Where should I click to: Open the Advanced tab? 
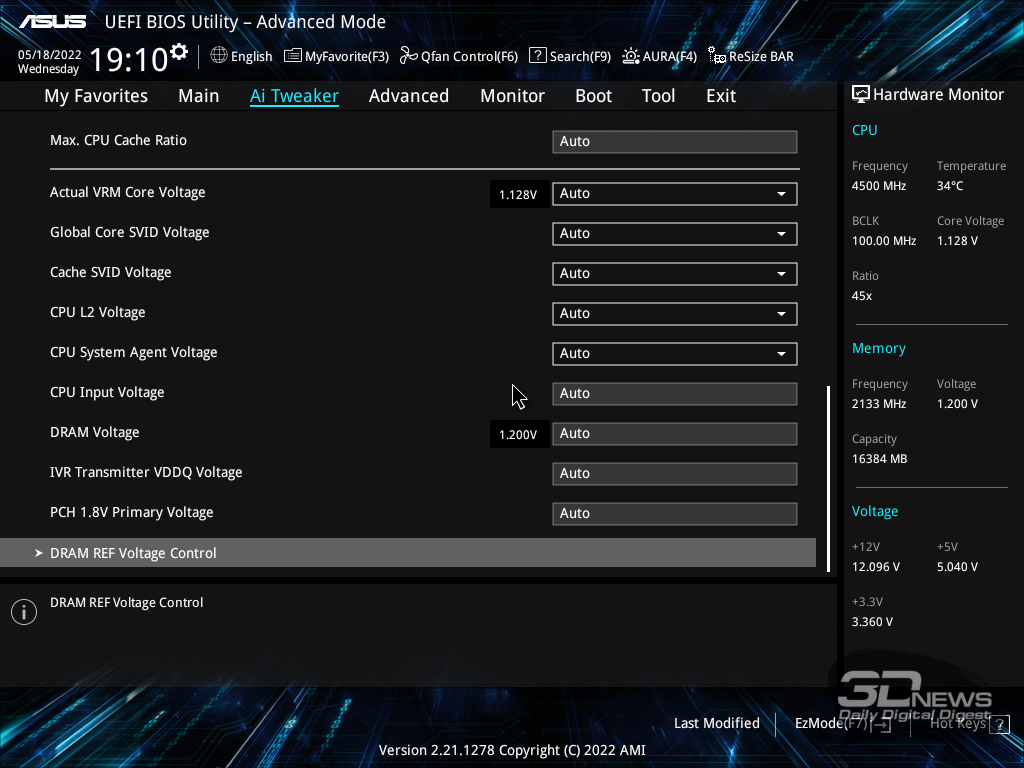pos(409,96)
